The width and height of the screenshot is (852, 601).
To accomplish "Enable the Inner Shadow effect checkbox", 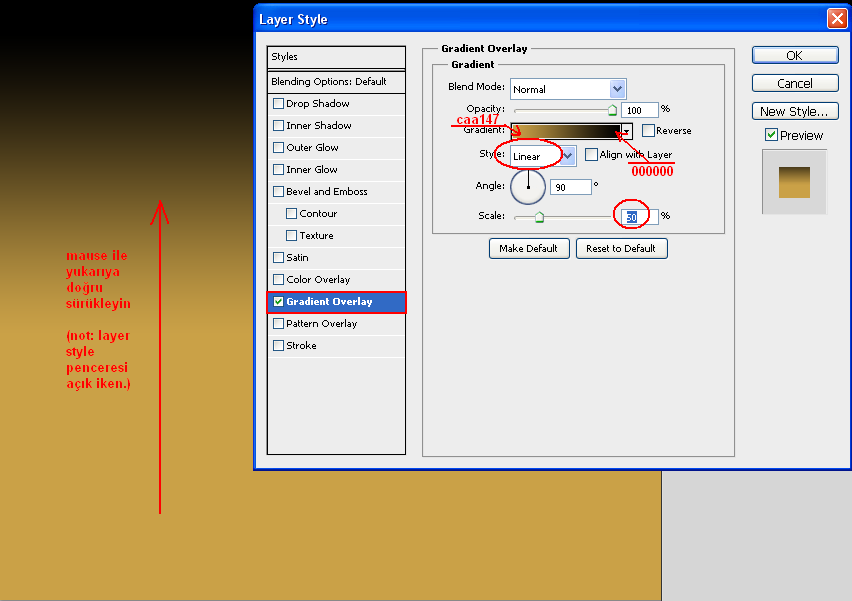I will point(278,126).
